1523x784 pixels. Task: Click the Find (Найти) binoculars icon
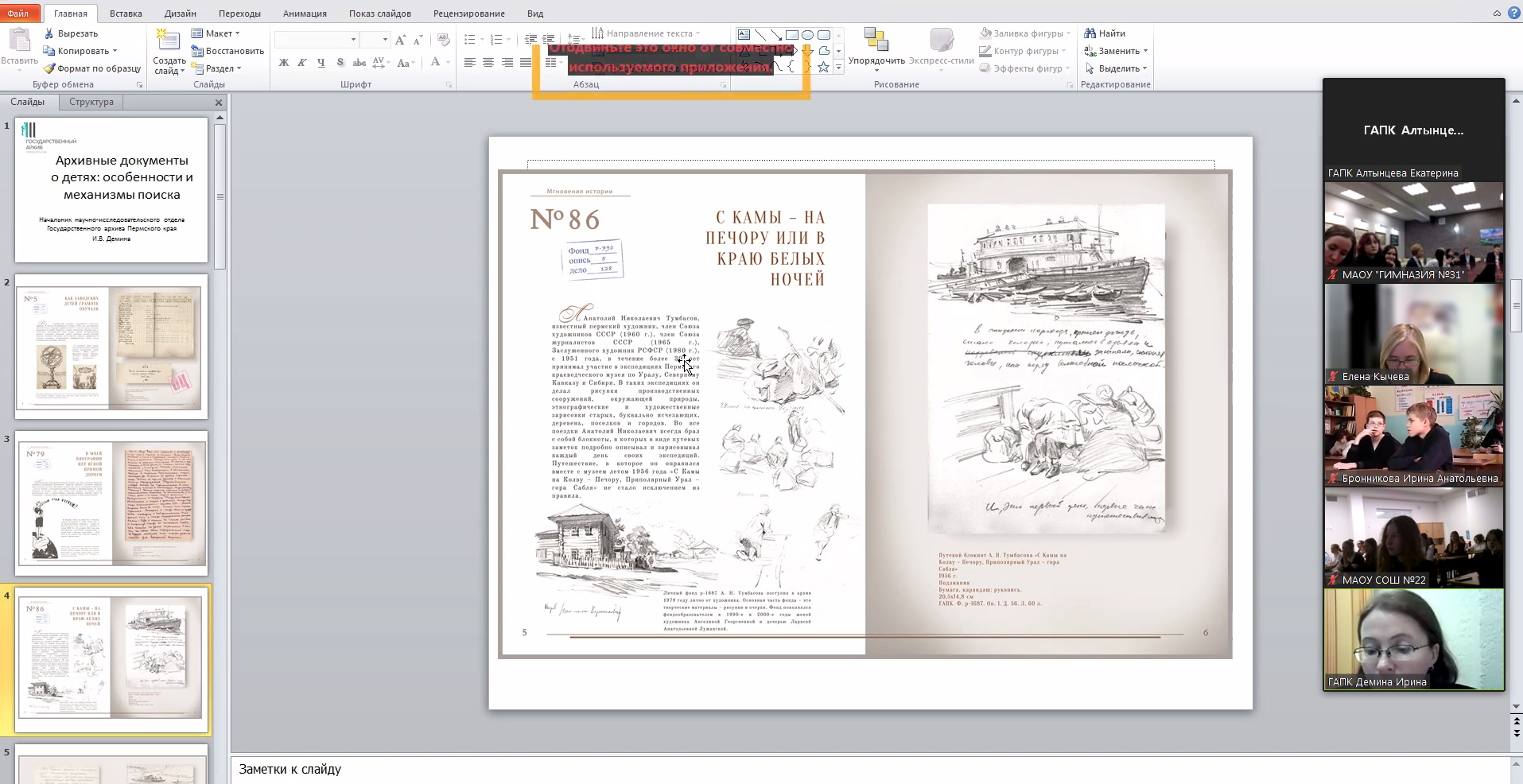coord(1090,33)
